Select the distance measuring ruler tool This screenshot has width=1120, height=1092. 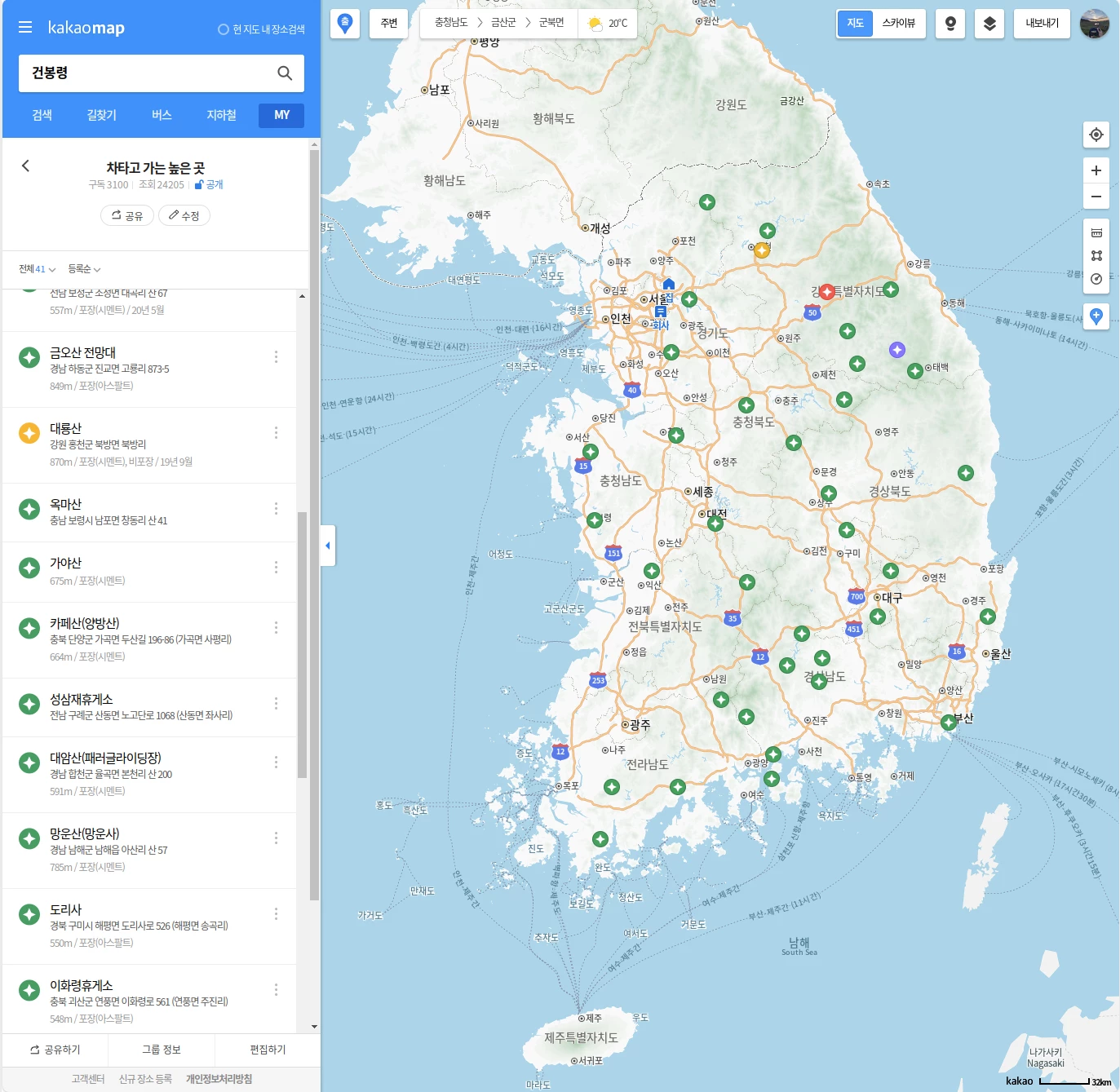(x=1096, y=232)
